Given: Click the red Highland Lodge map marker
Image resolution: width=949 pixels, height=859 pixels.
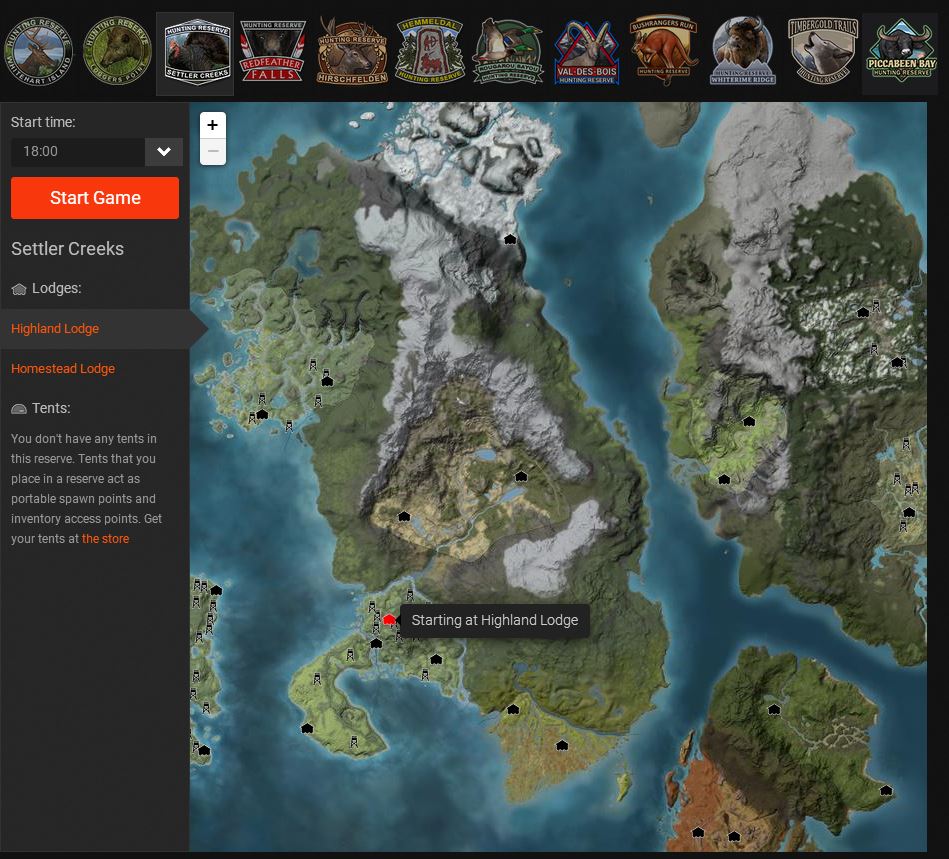Looking at the screenshot, I should click(x=389, y=620).
